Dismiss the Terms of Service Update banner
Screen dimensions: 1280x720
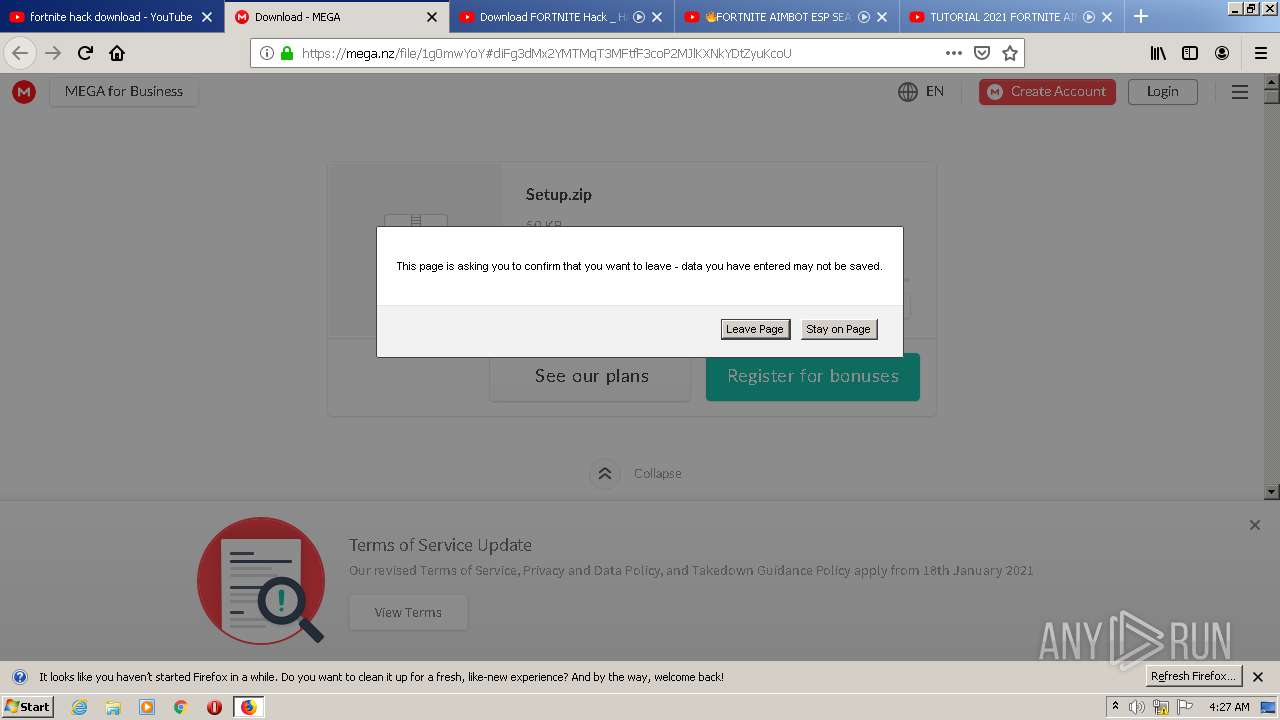1255,525
